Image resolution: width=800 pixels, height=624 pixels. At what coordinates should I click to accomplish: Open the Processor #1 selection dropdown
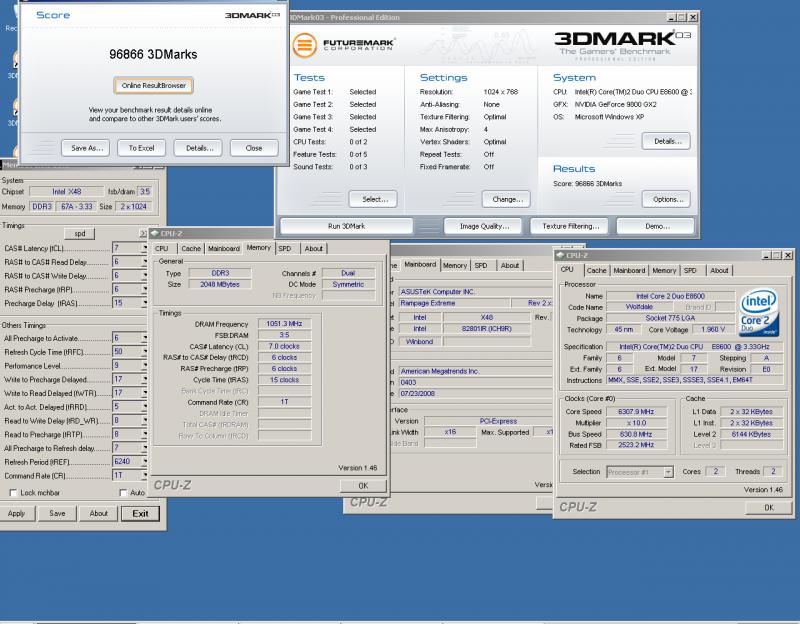tap(668, 472)
